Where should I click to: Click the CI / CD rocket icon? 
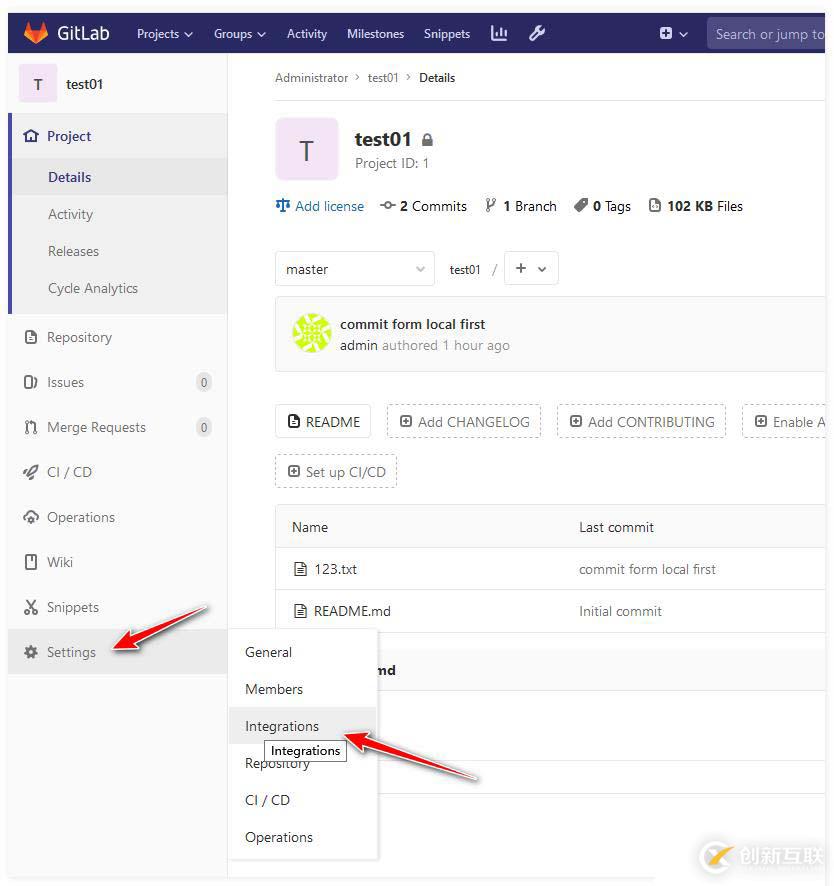31,472
